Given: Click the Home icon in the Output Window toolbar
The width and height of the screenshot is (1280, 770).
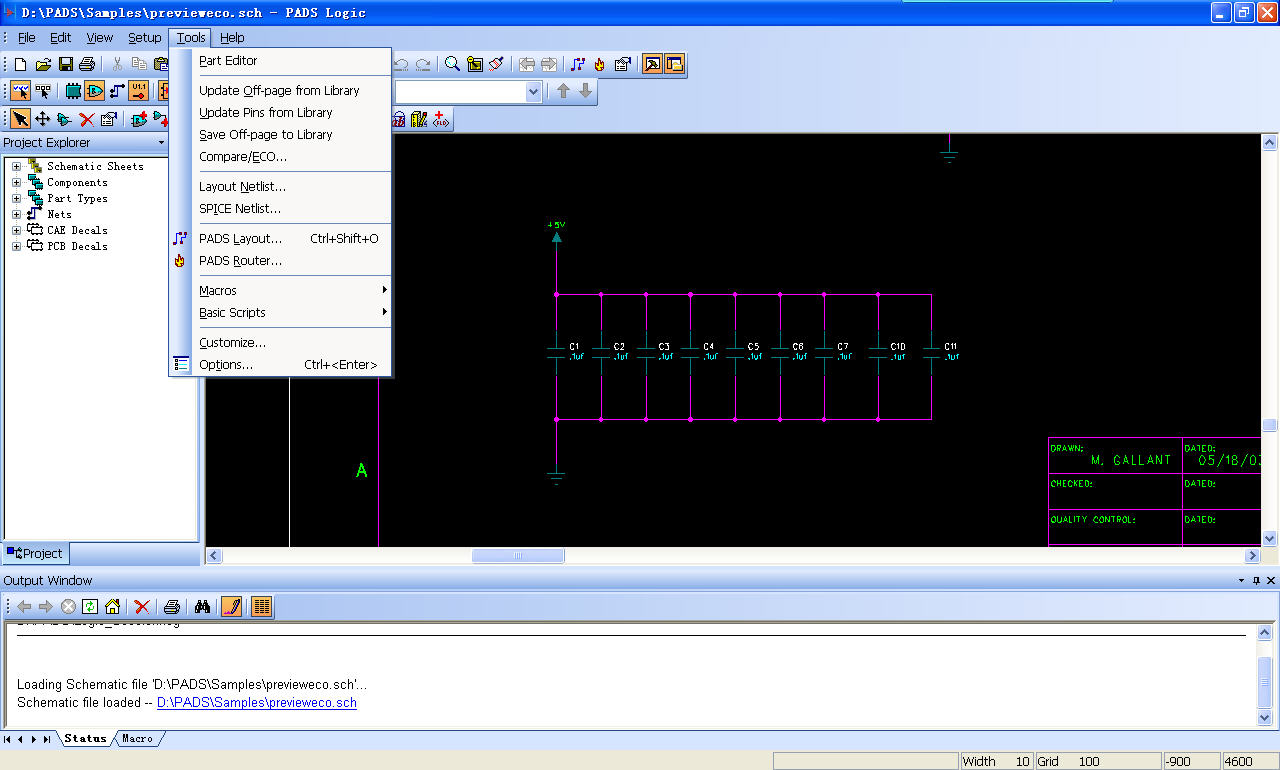Looking at the screenshot, I should [112, 606].
